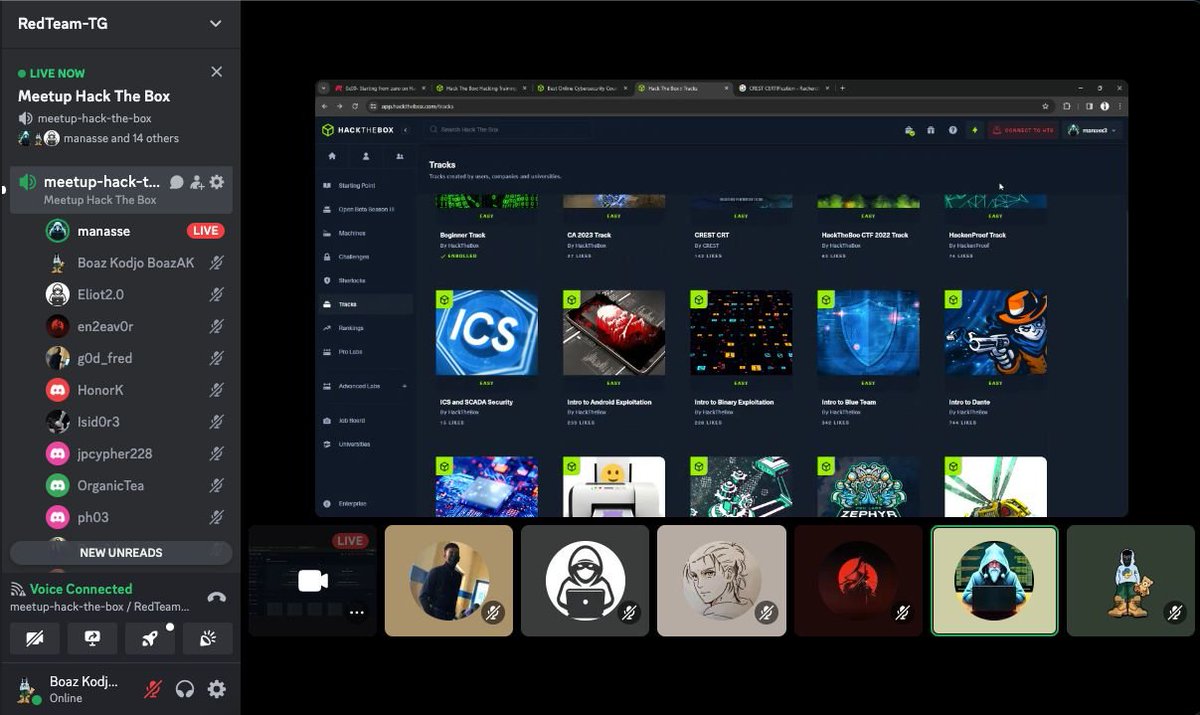Viewport: 1200px width, 715px height.
Task: Open the Meetup Hack The Box live event title
Action: point(94,96)
